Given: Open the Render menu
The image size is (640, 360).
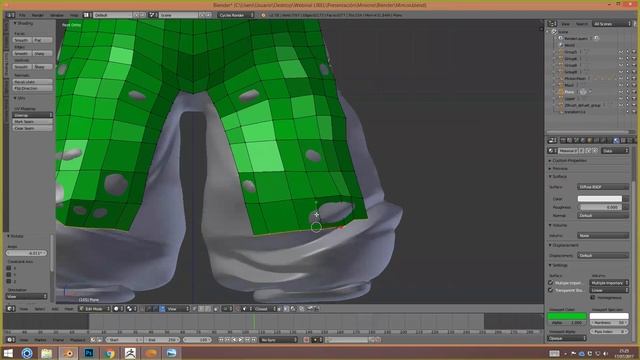Looking at the screenshot, I should (38, 15).
